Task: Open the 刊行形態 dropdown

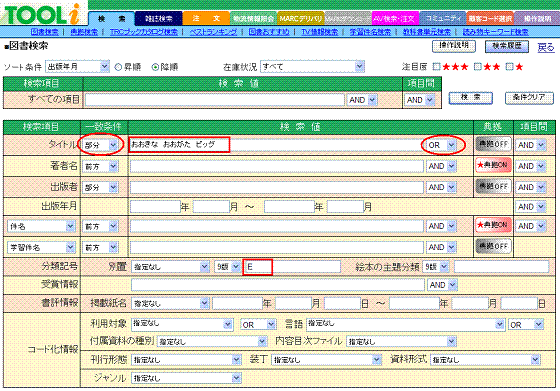Action: click(186, 360)
